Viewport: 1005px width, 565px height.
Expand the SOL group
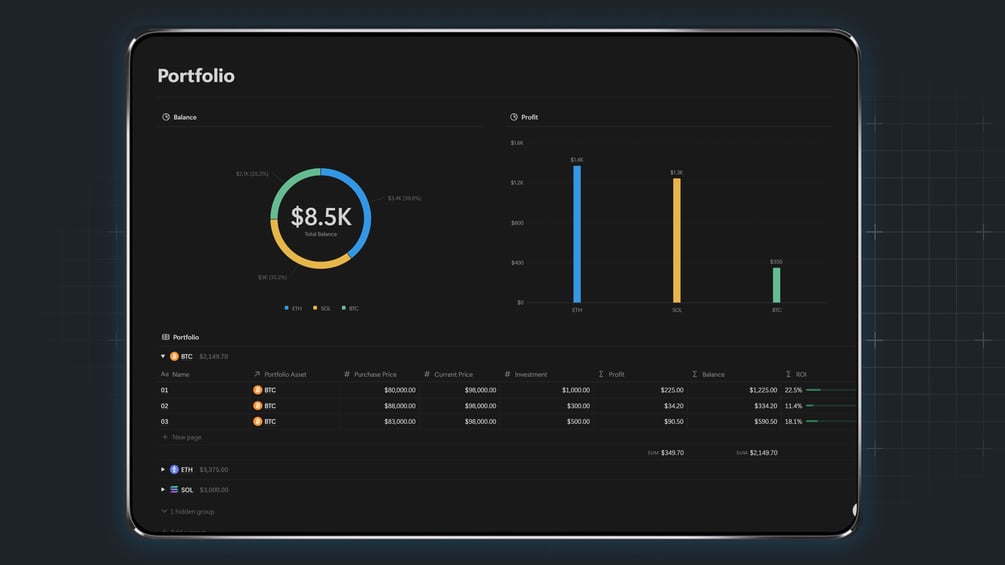tap(163, 489)
